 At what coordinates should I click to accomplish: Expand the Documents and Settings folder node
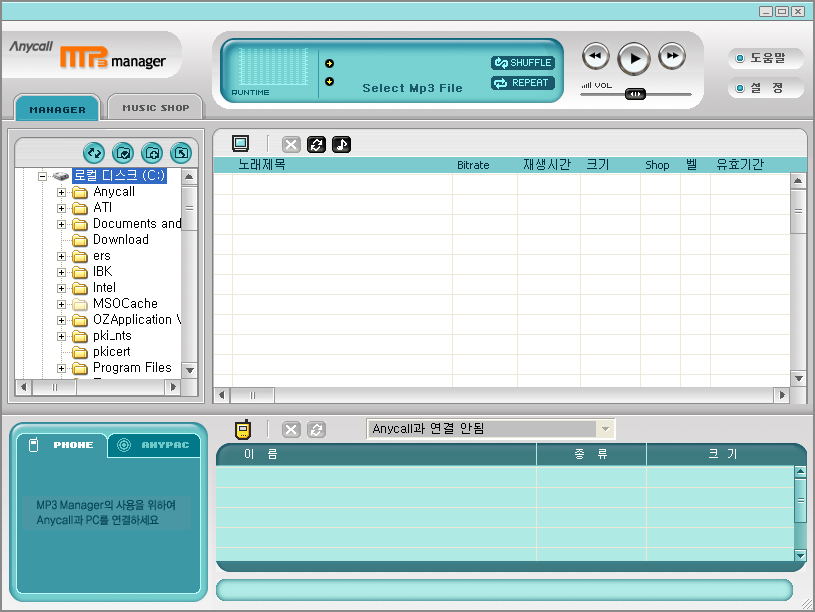click(61, 225)
